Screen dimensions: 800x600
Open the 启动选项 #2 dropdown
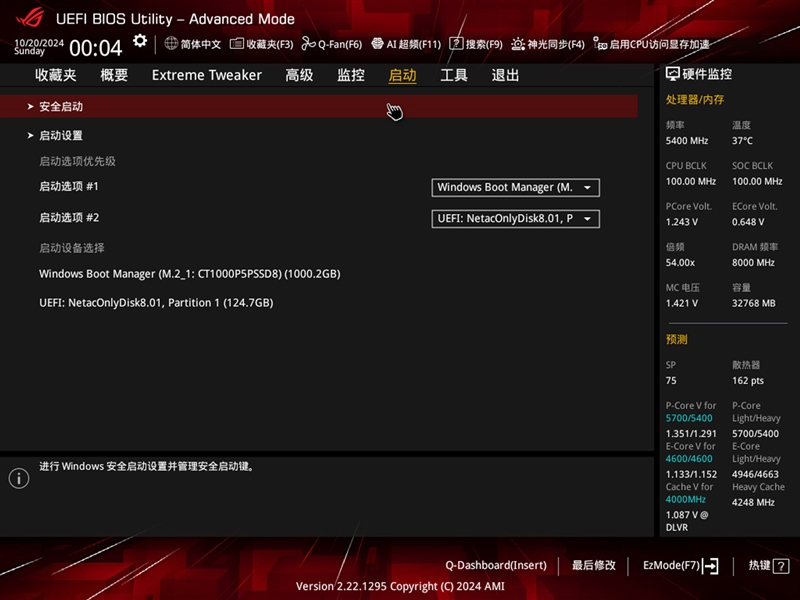tap(514, 219)
